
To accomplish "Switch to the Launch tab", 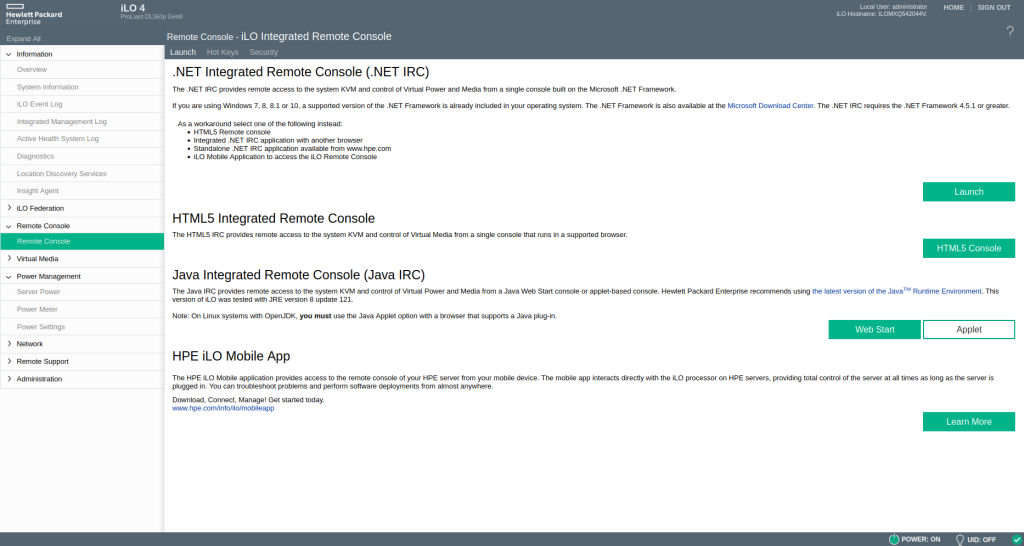I will (x=183, y=52).
